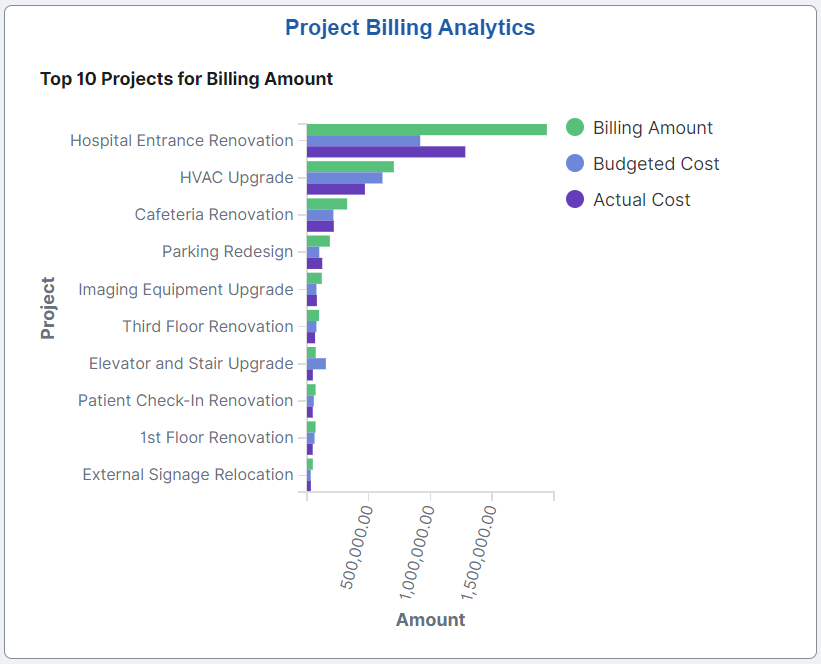This screenshot has height=664, width=821.
Task: Expand the Third Floor Renovation row
Action: click(208, 326)
